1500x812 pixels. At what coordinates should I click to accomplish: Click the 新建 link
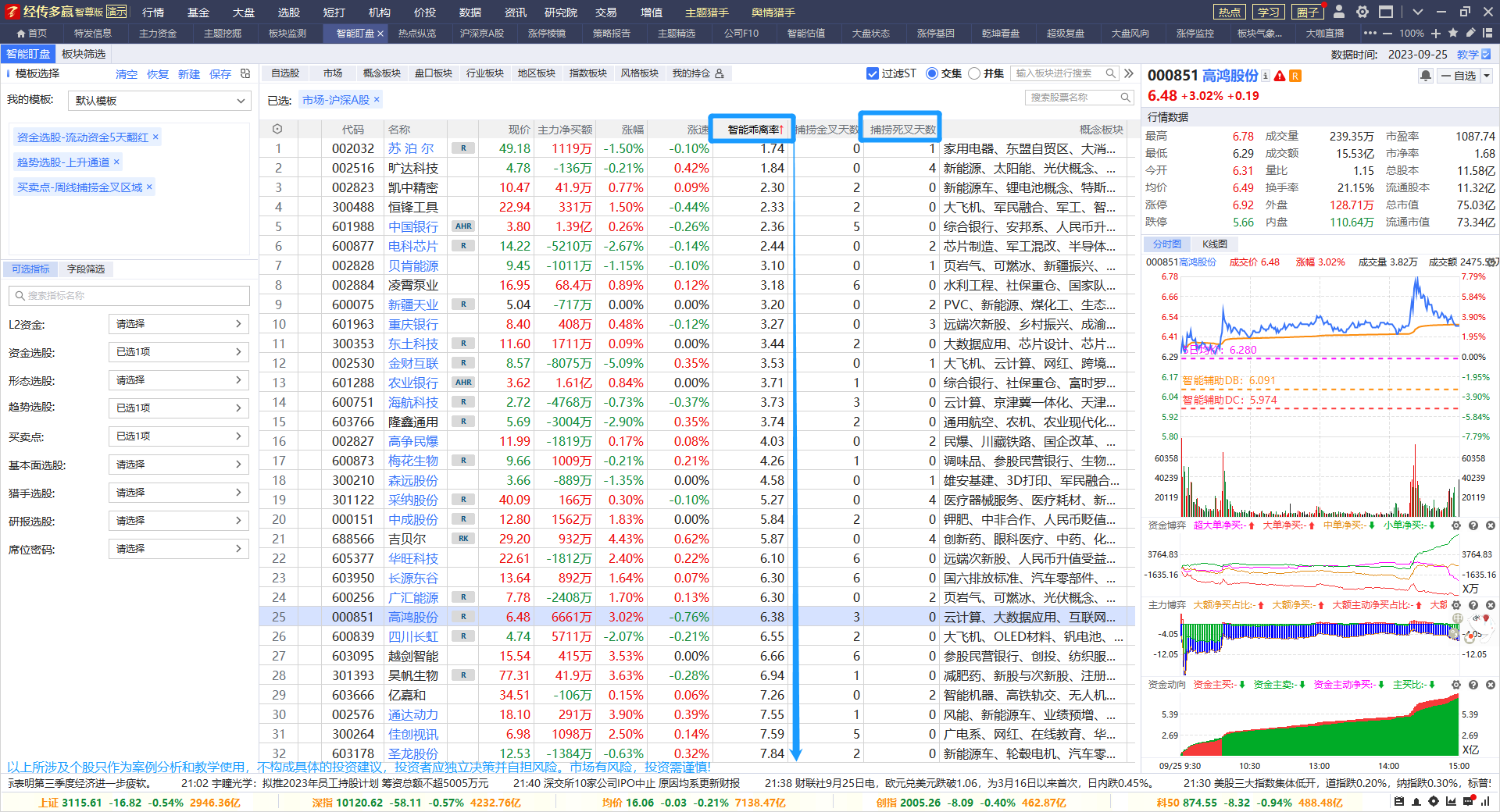pyautogui.click(x=189, y=74)
